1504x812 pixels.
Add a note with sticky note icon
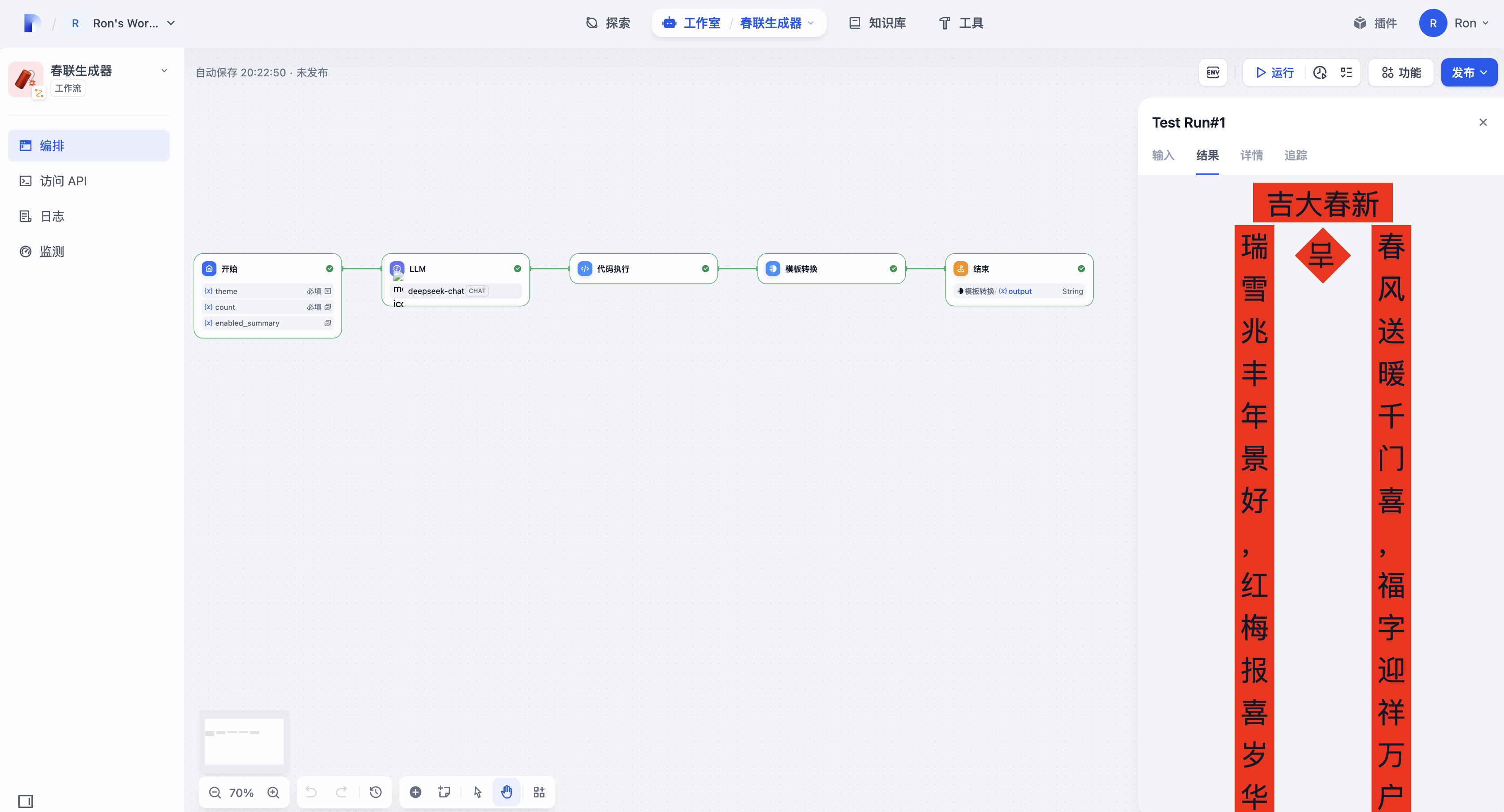tap(444, 792)
